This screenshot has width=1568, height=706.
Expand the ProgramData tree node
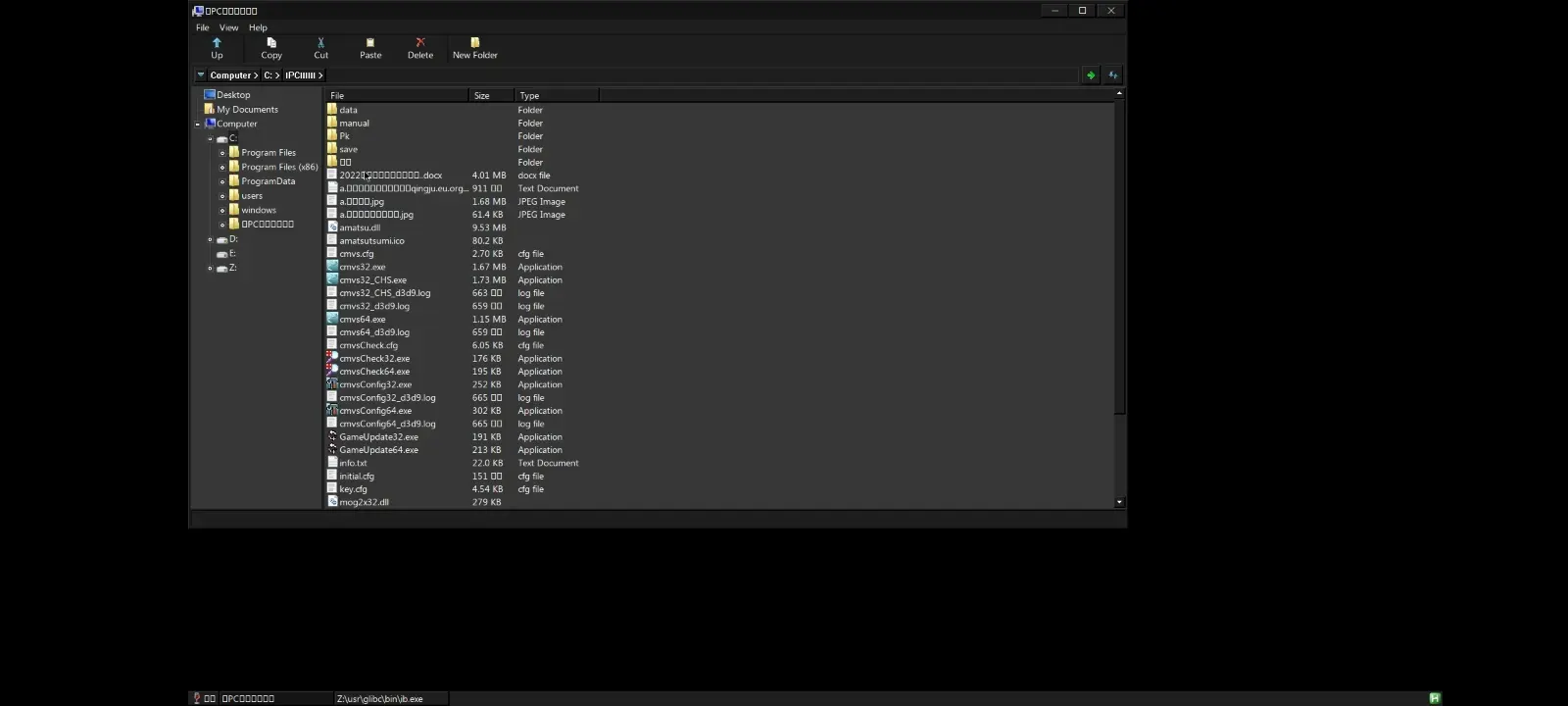point(222,181)
